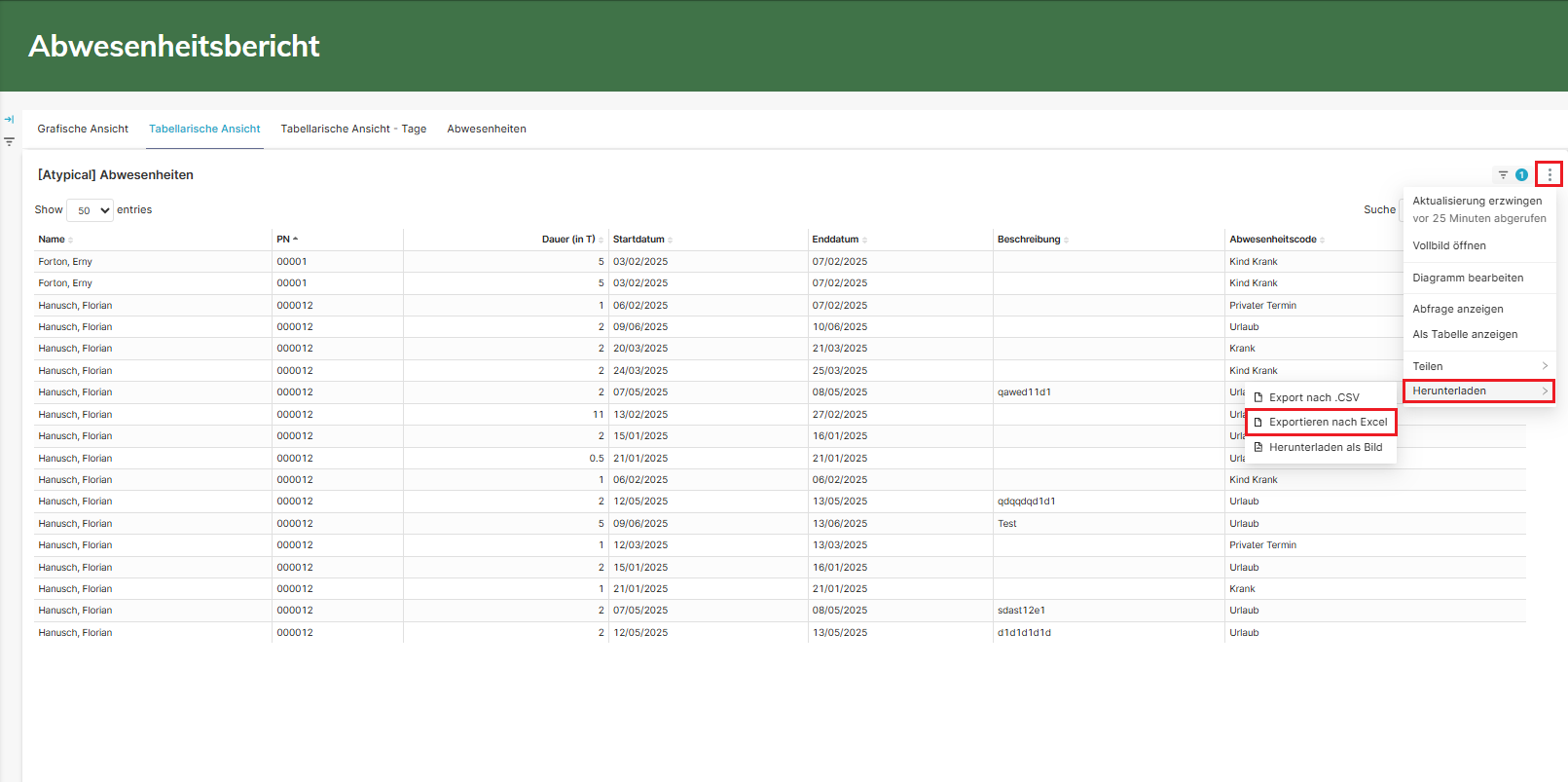Screen dimensions: 1568x782
Task: Choose Aktualisierung erzwingen in menu
Action: (x=1477, y=201)
